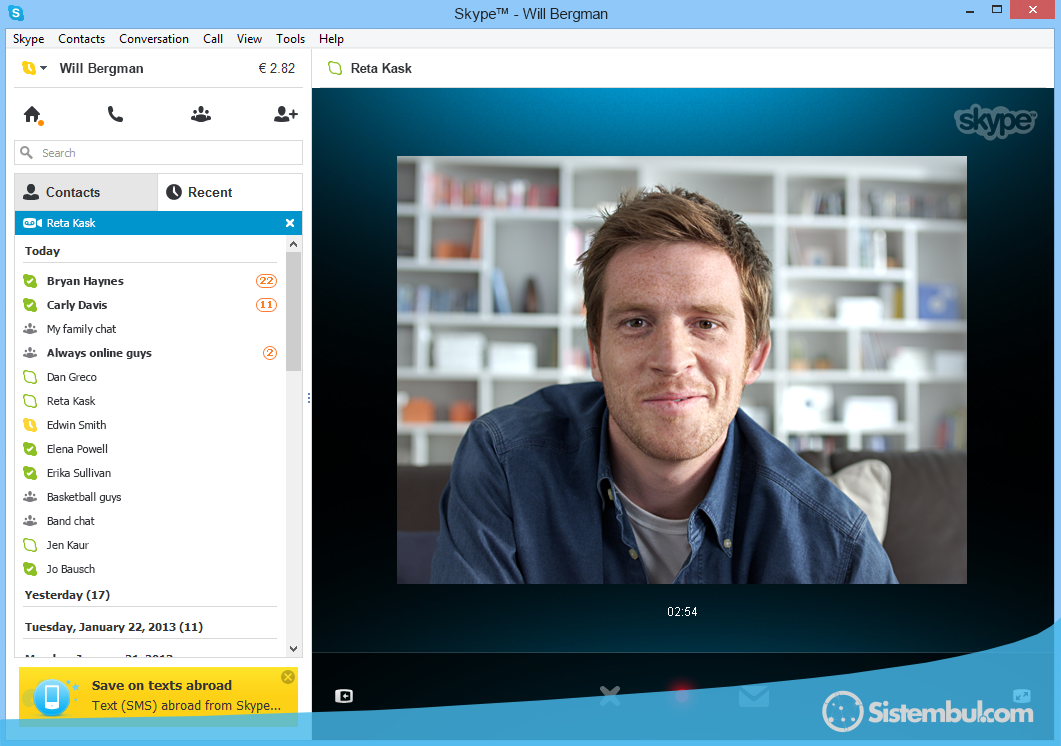This screenshot has height=746, width=1061.
Task: Switch to the Recent tab
Action: point(230,192)
